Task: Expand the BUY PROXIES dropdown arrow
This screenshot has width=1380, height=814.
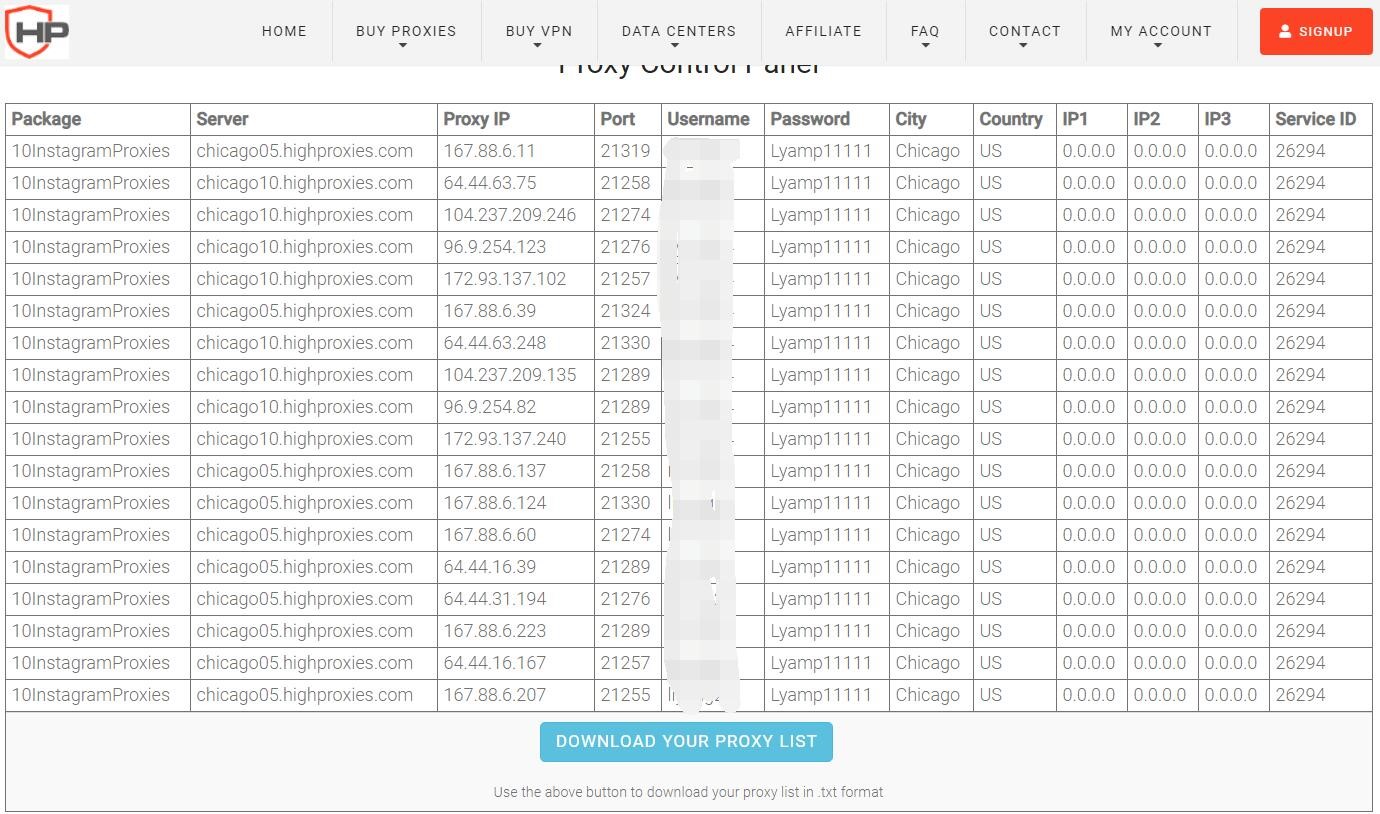Action: click(403, 45)
